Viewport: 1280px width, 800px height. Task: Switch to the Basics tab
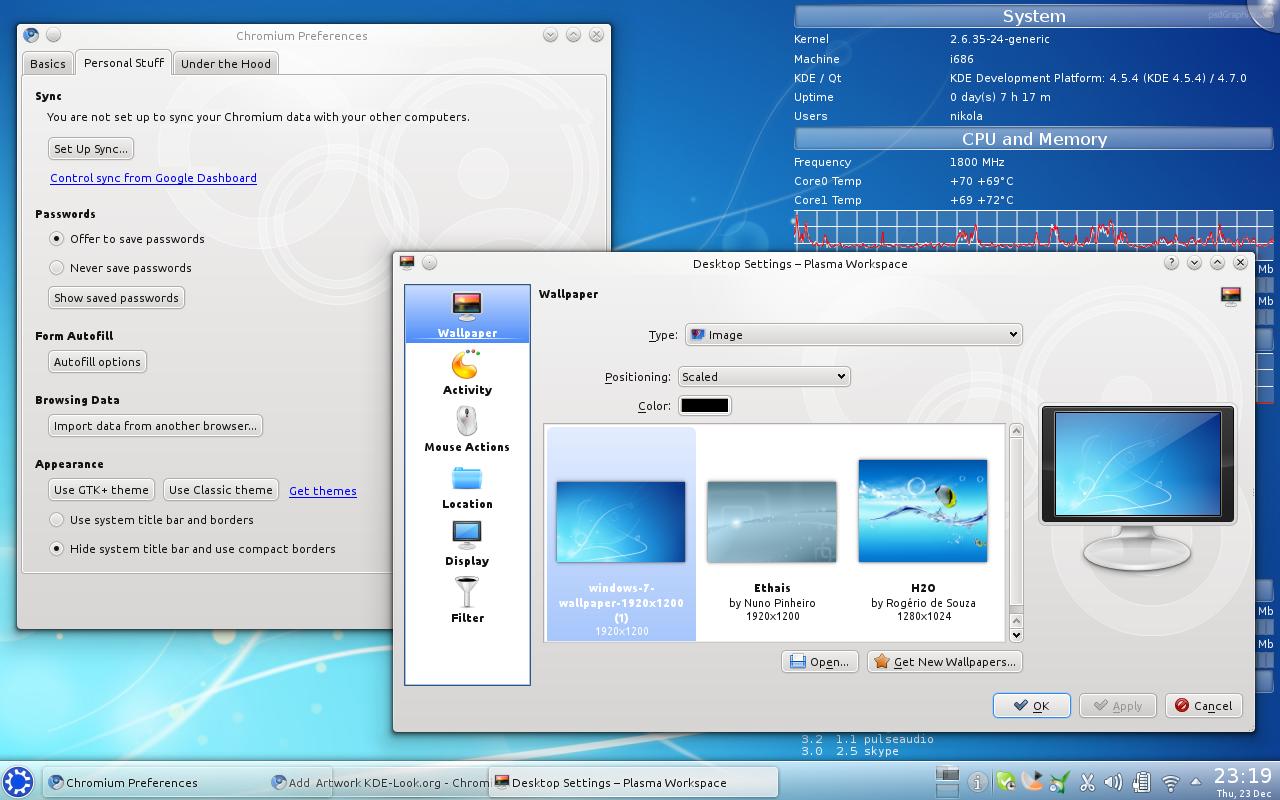pos(48,63)
